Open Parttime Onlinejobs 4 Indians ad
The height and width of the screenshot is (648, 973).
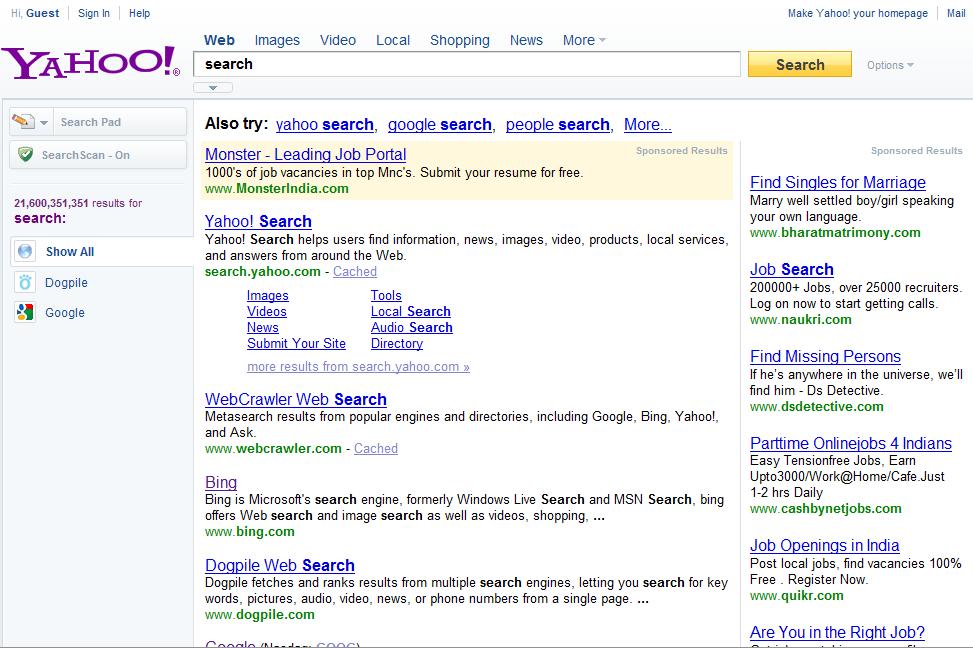click(x=850, y=443)
